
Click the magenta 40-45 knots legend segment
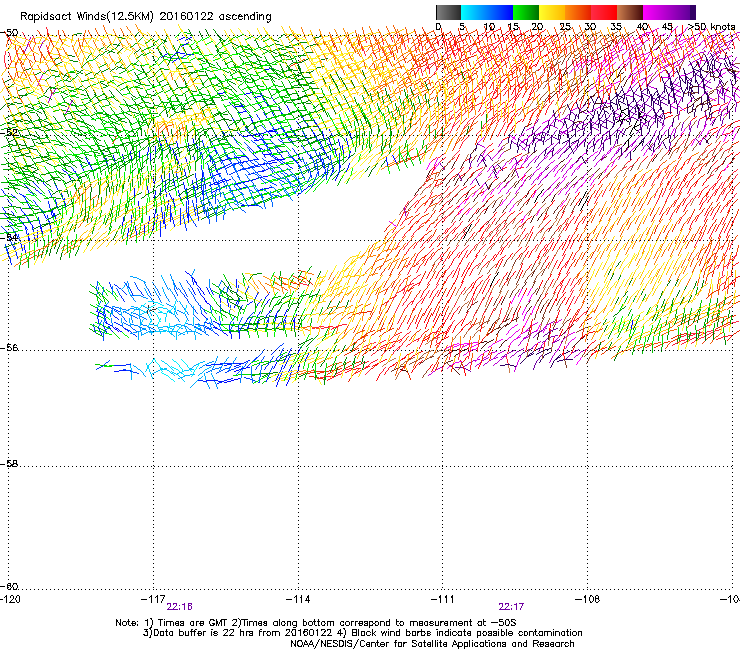(656, 12)
